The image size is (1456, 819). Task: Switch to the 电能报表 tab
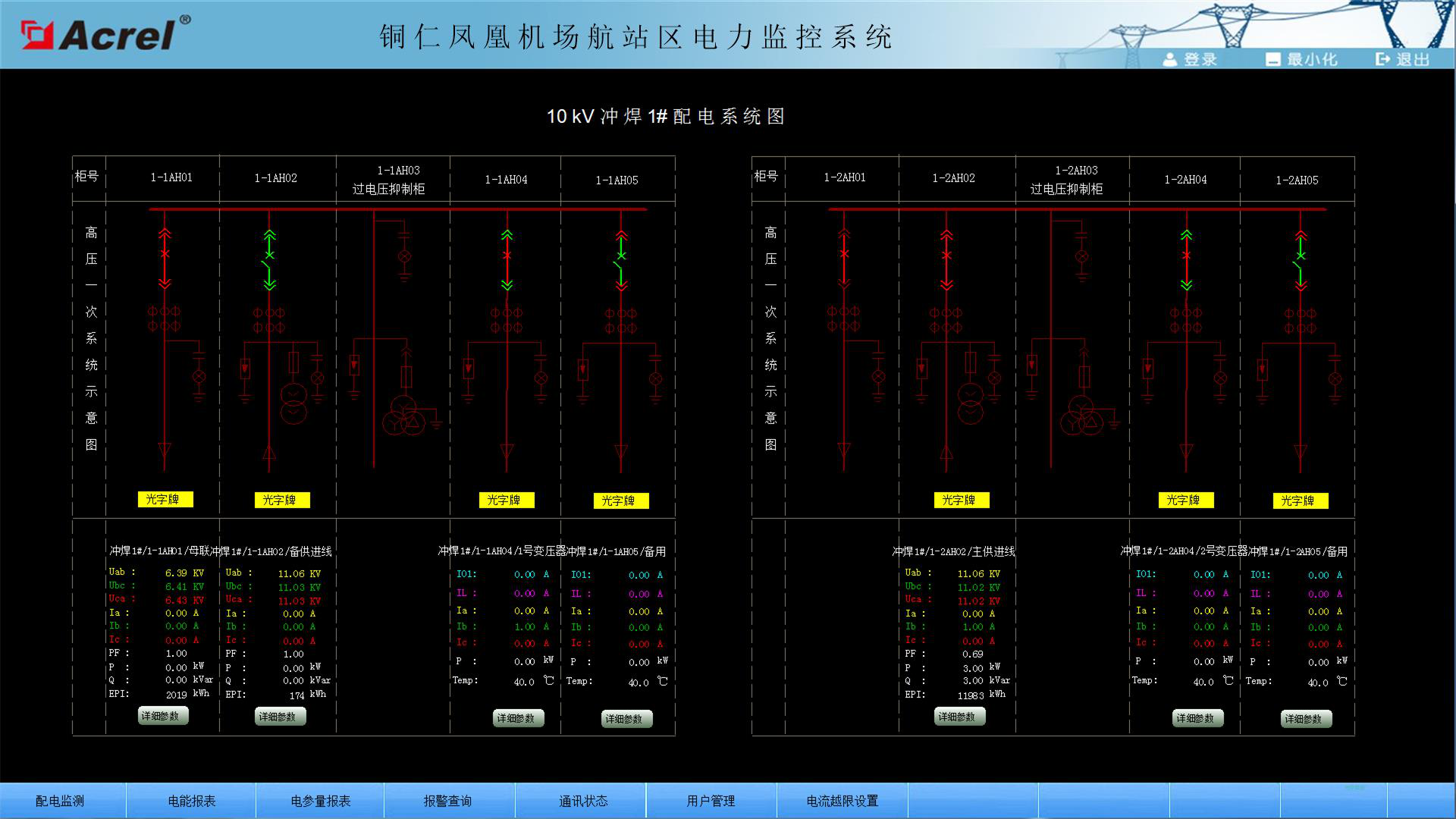(x=191, y=801)
